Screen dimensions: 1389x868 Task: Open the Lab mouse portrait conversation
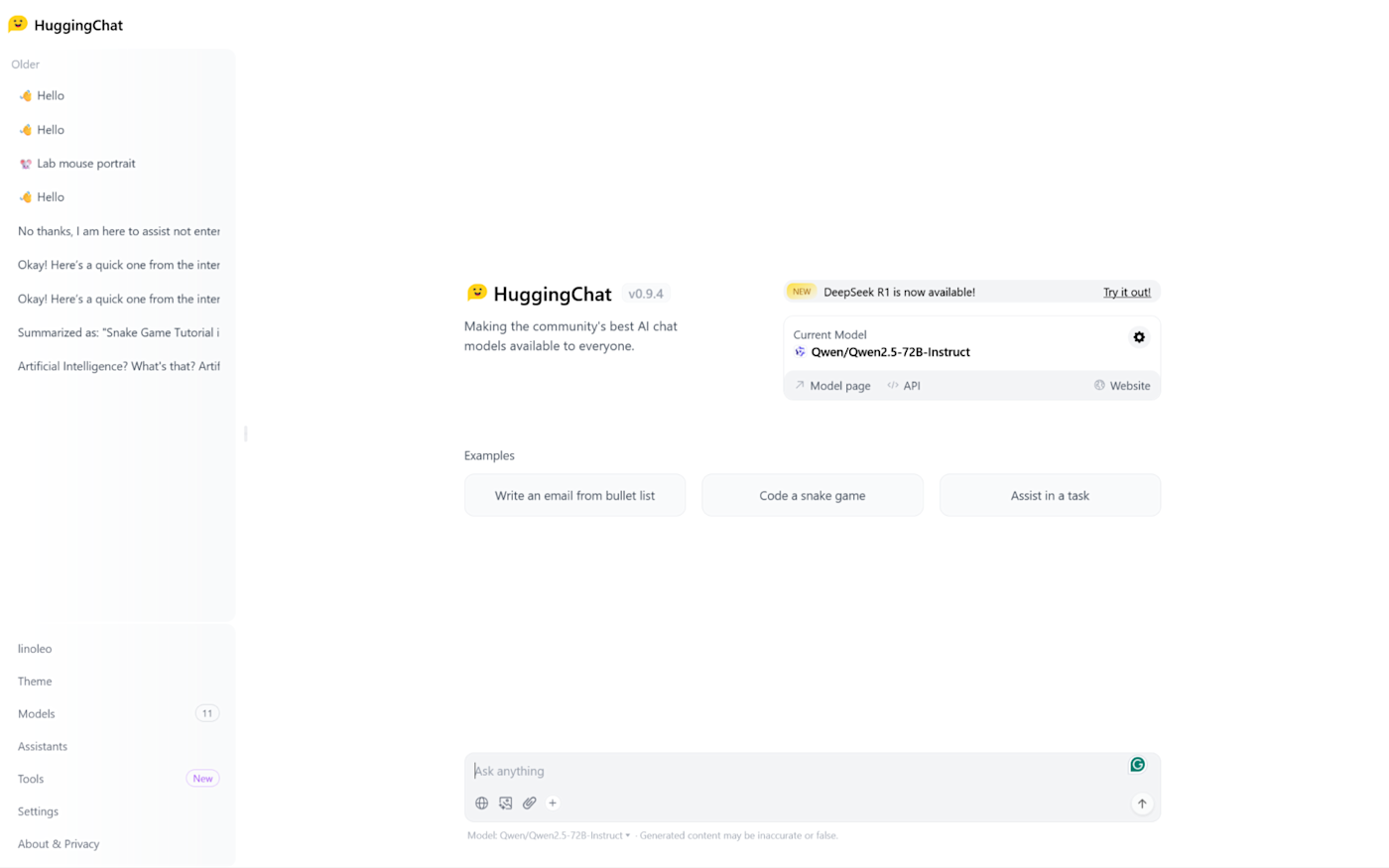coord(118,164)
